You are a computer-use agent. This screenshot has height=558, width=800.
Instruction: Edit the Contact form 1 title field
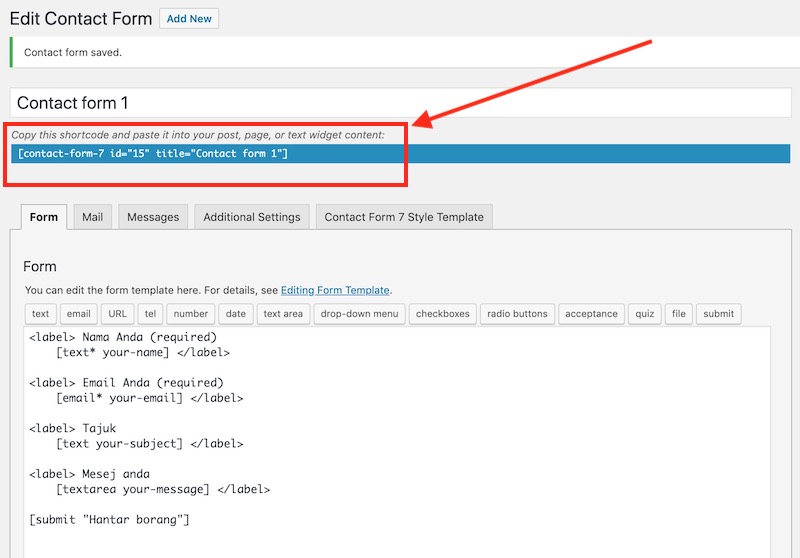click(401, 103)
